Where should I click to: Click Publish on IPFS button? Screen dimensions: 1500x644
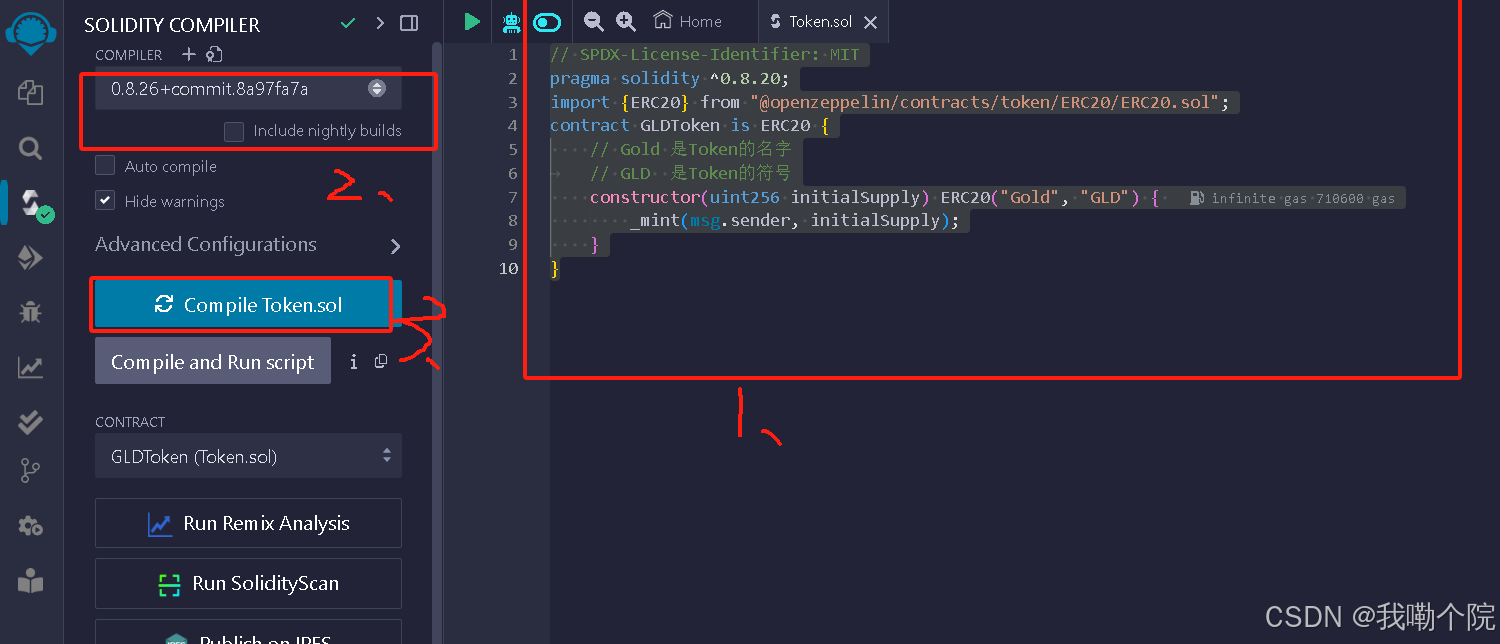(248, 632)
